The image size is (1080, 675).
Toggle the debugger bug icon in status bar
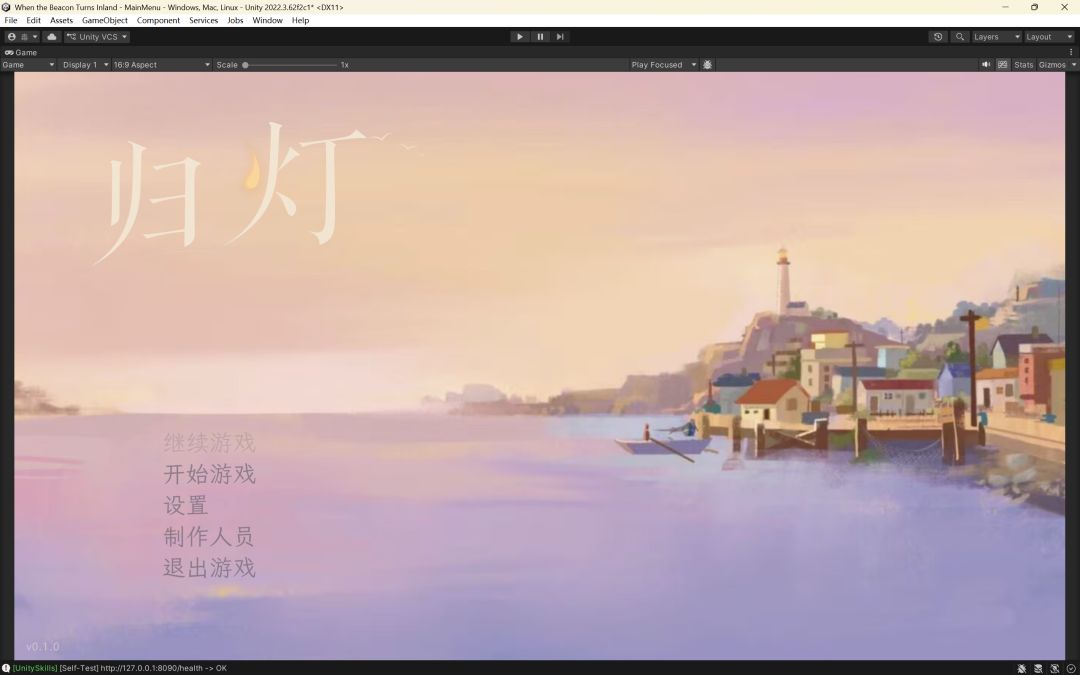pos(1021,668)
